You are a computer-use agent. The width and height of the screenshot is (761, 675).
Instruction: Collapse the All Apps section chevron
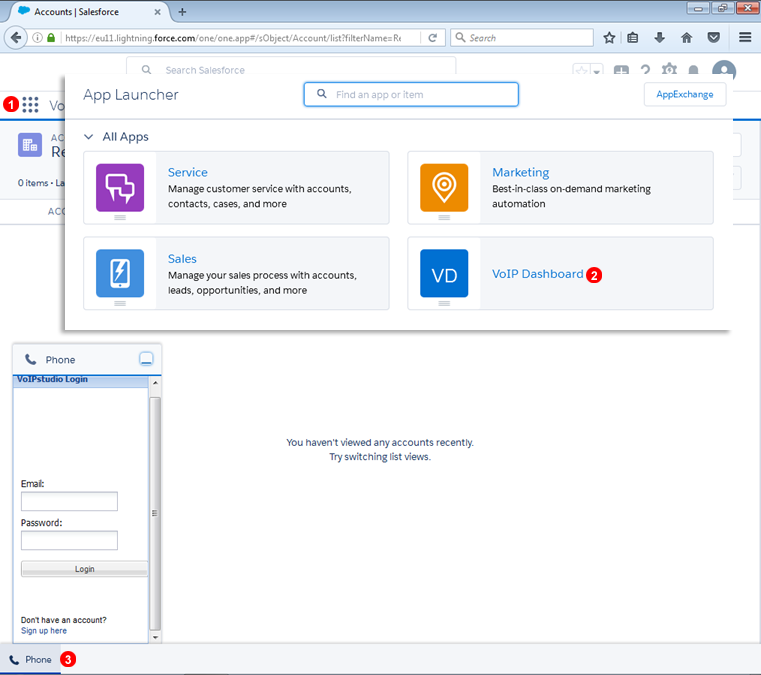(88, 137)
